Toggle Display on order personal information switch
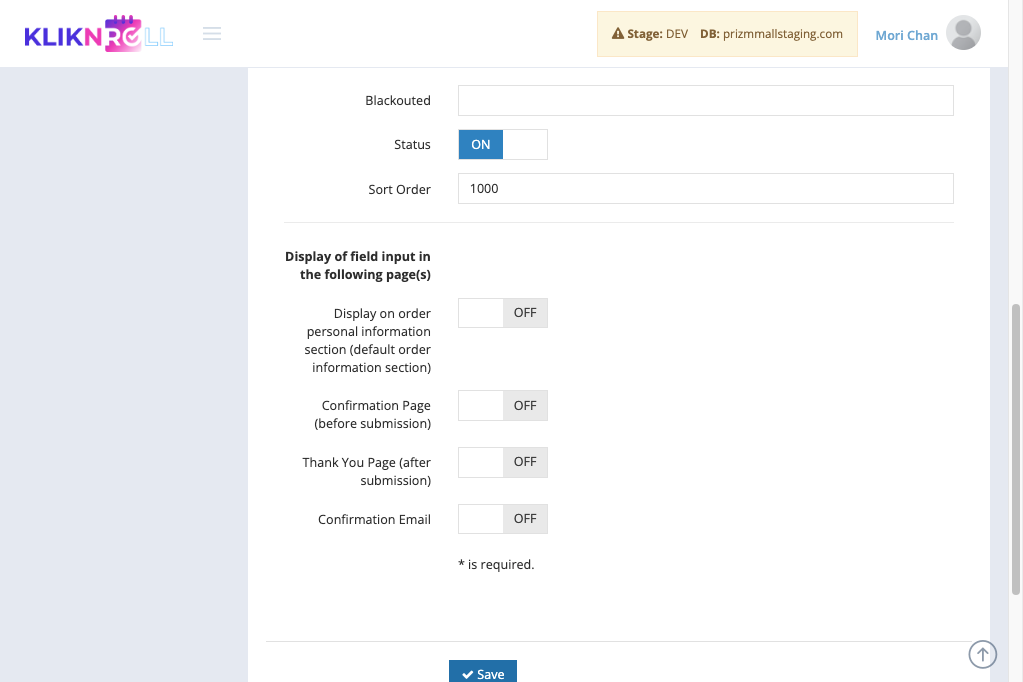 point(502,313)
